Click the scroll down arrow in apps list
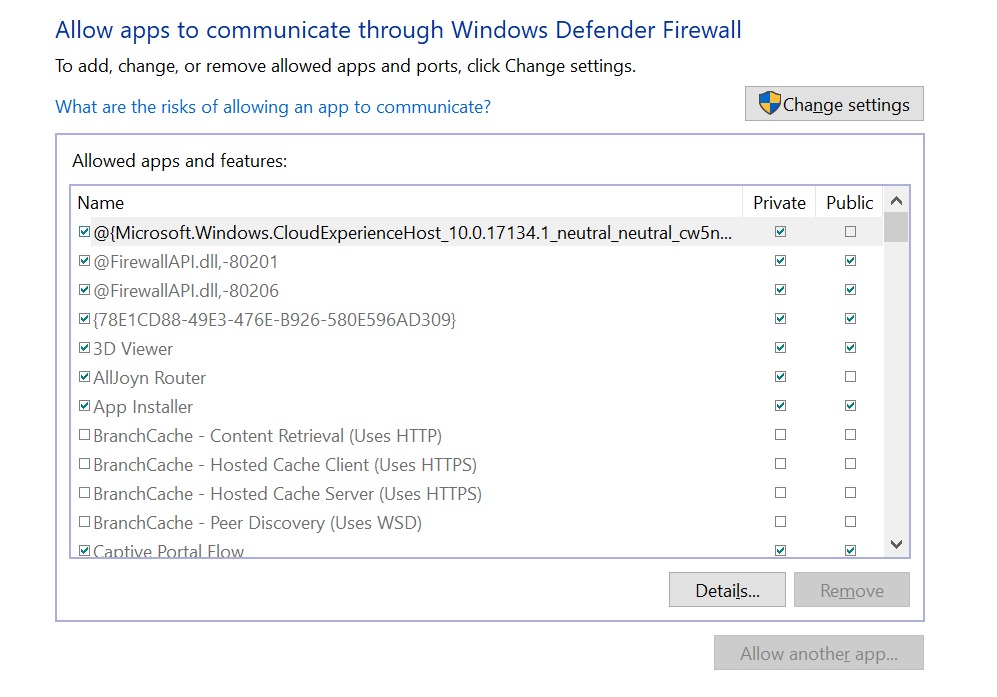The height and width of the screenshot is (697, 997). pos(897,544)
